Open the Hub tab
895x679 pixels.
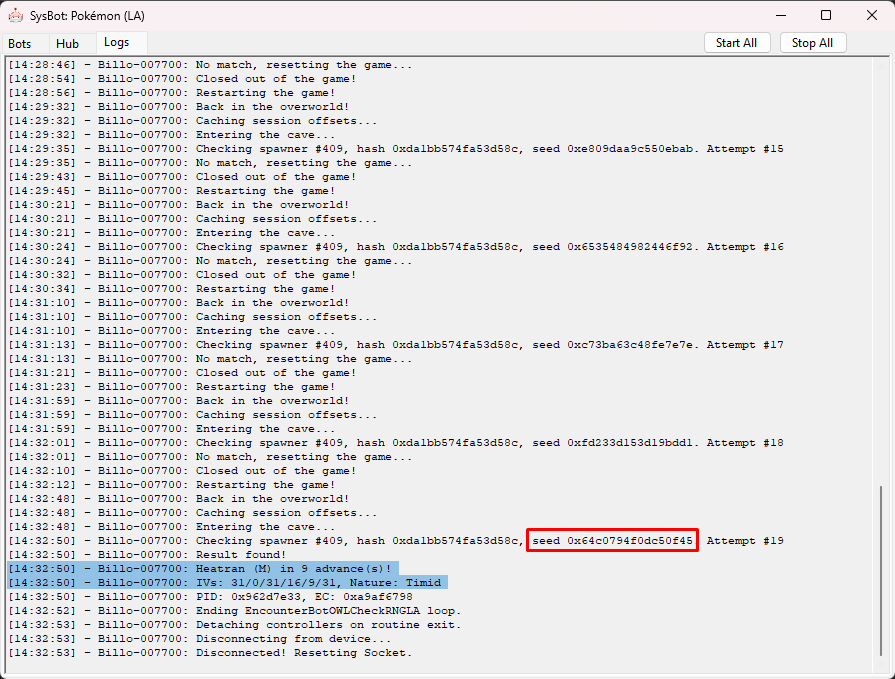67,43
